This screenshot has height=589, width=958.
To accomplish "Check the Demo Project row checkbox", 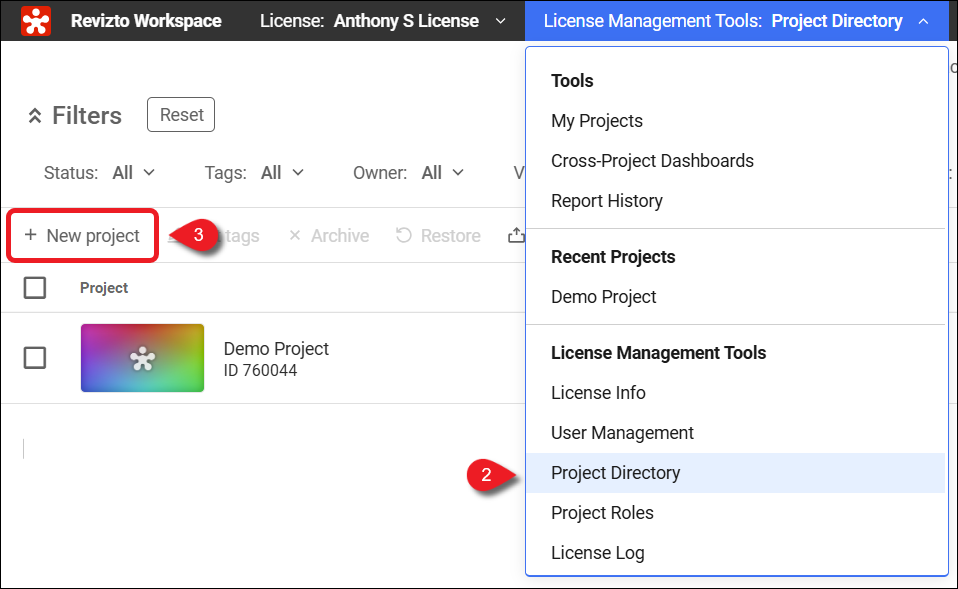I will [35, 358].
